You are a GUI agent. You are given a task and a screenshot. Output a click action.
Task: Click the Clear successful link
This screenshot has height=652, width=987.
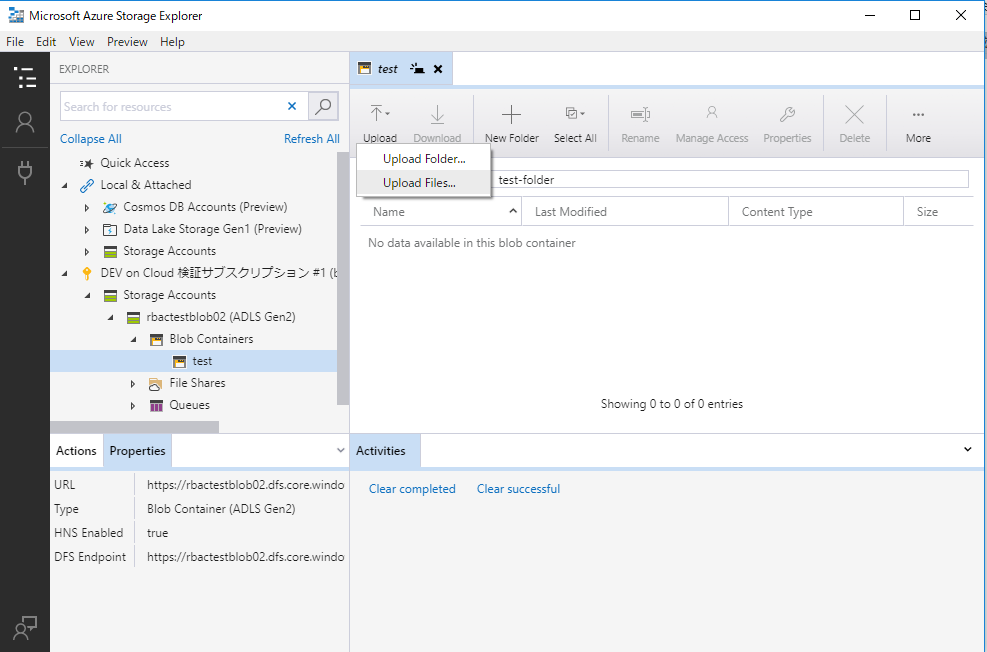pyautogui.click(x=518, y=489)
